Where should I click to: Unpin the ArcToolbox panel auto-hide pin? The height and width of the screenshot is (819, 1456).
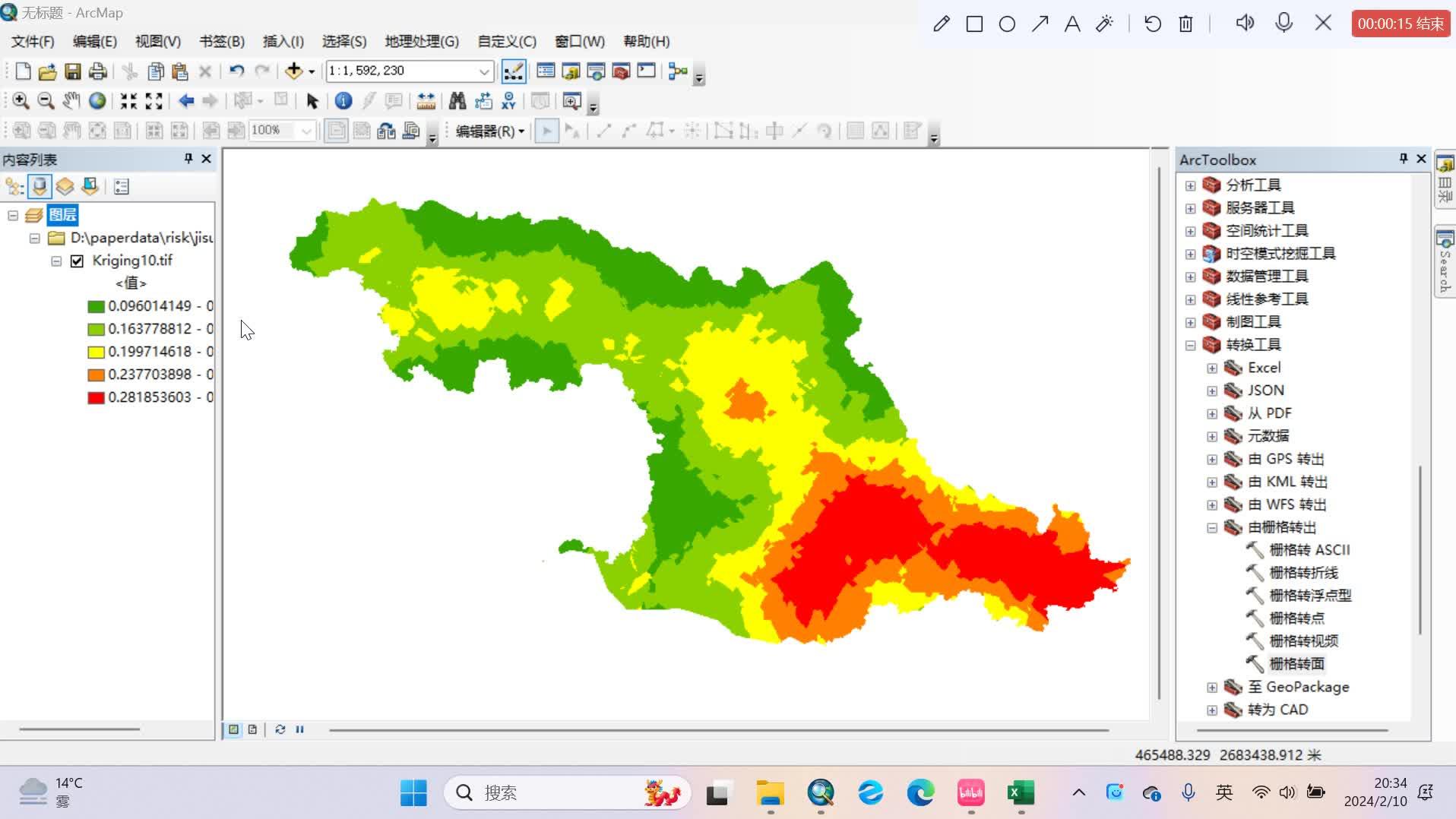click(1402, 159)
